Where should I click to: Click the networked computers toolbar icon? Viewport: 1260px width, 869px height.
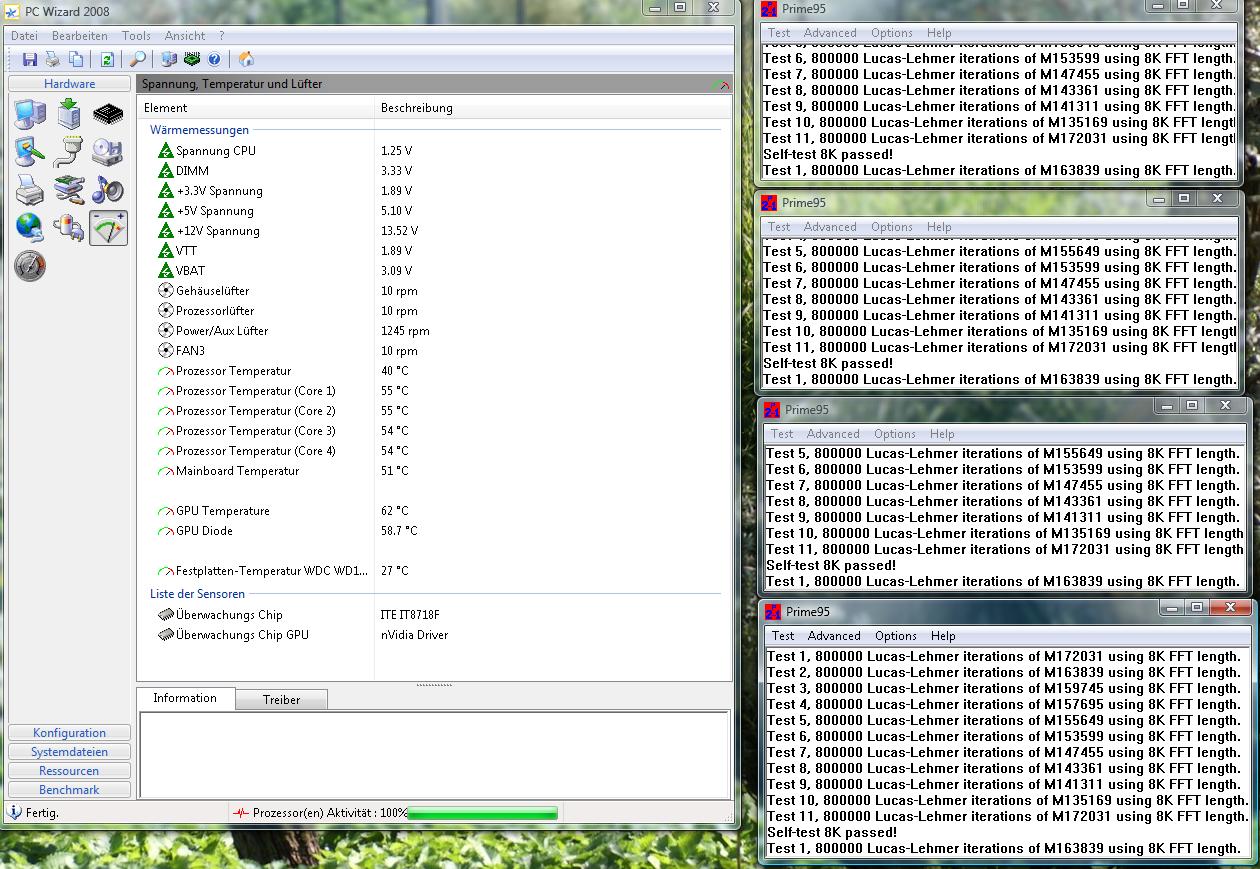[x=169, y=60]
